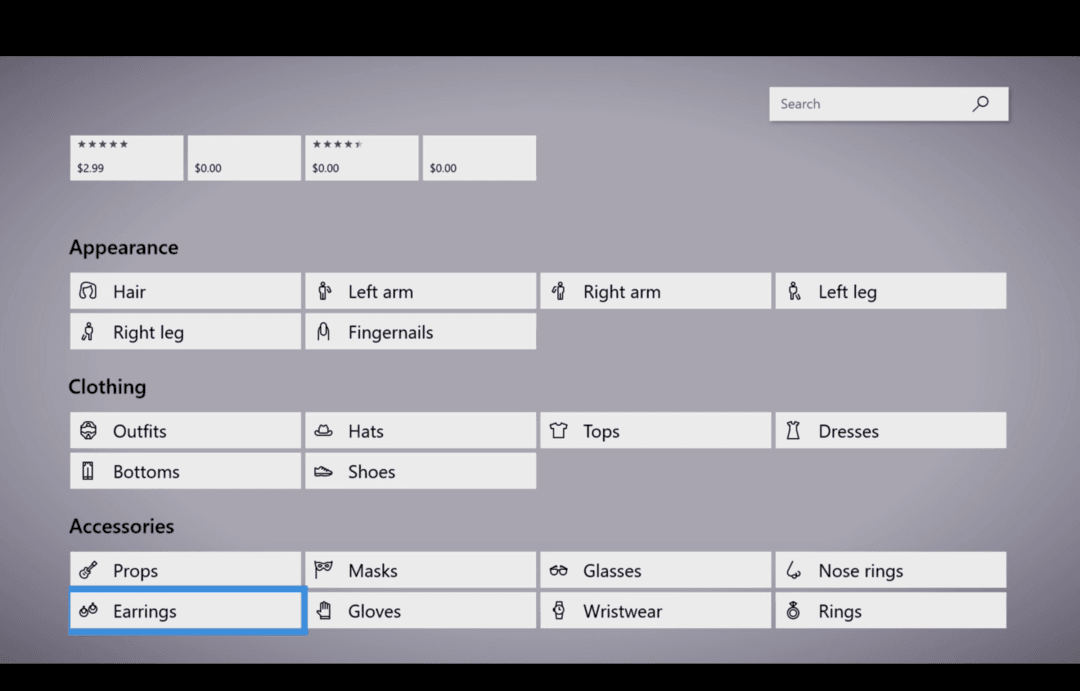Browse Nose rings accessories

[x=890, y=570]
